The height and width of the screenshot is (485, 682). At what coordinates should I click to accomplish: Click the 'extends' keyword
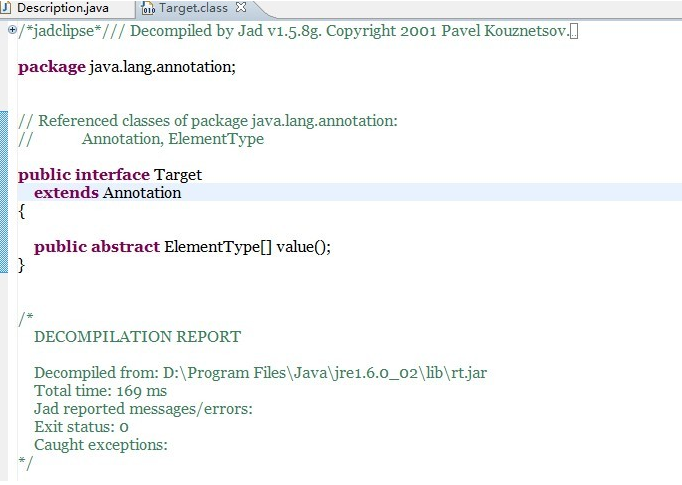tap(67, 193)
